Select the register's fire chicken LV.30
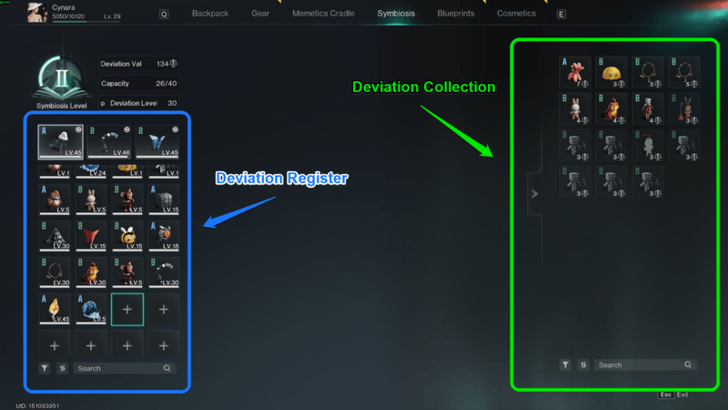The width and height of the screenshot is (728, 410). (91, 273)
